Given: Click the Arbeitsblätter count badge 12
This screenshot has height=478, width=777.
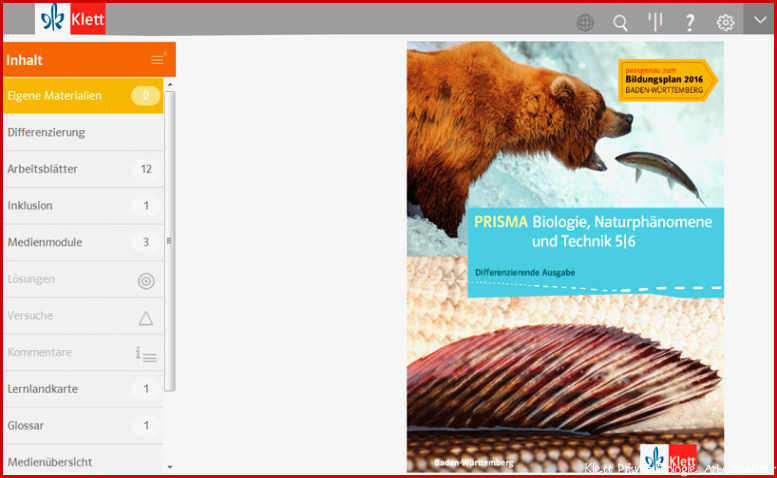Looking at the screenshot, I should 146,169.
